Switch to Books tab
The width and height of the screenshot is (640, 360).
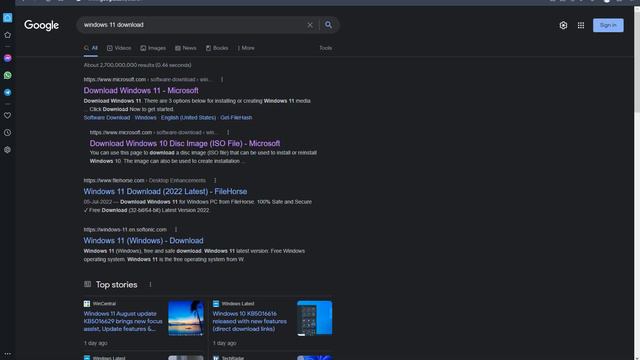click(217, 48)
